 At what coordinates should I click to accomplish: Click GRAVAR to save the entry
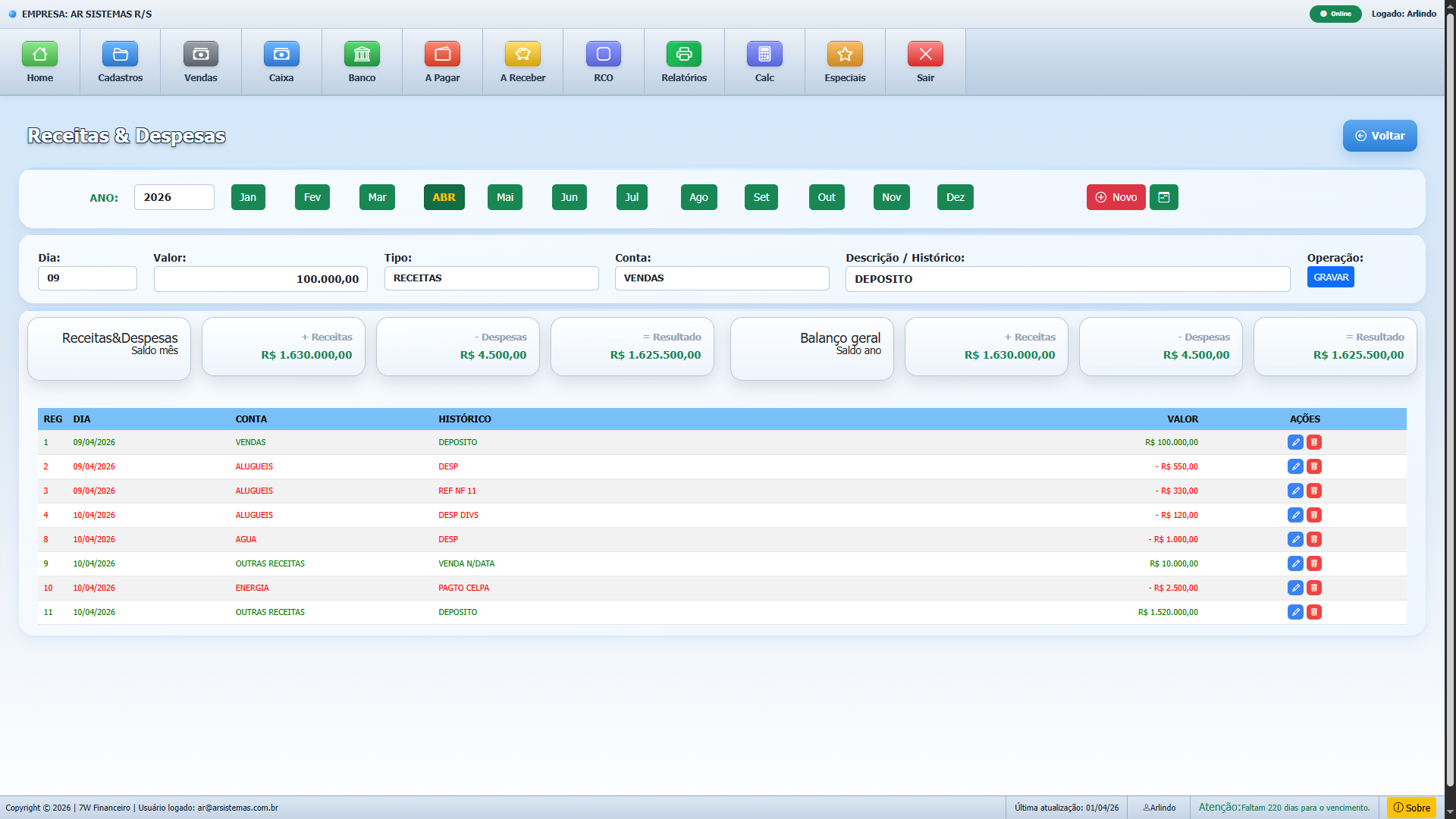pyautogui.click(x=1331, y=277)
